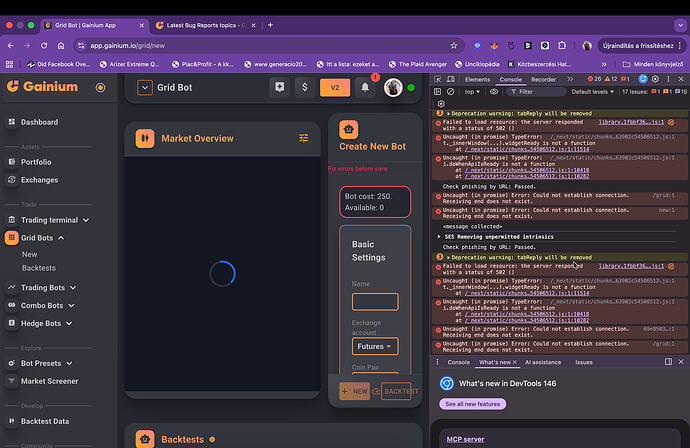Click the Create New Bot robot icon
The height and width of the screenshot is (448, 690).
(x=349, y=129)
